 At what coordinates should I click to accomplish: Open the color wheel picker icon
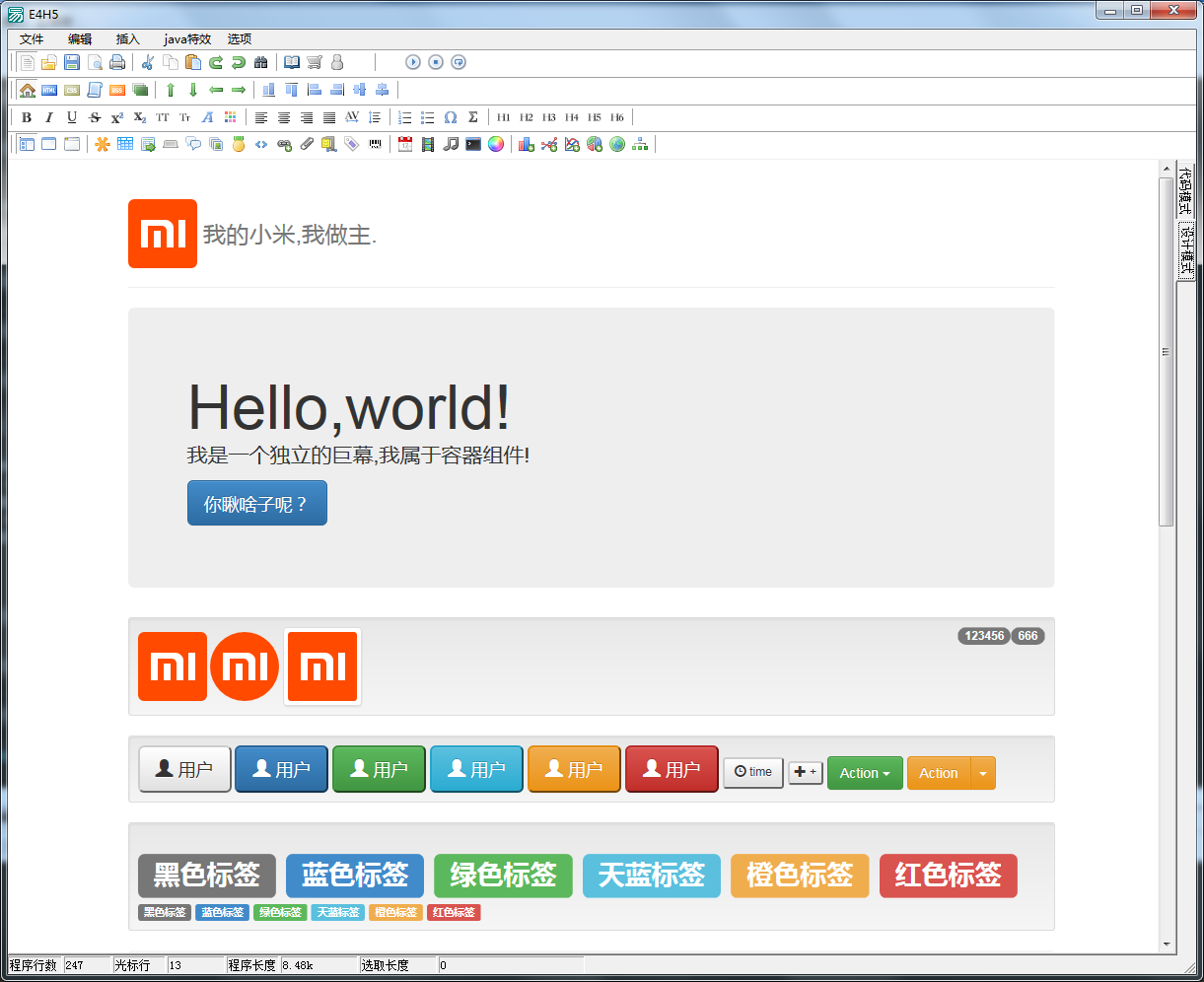[x=496, y=144]
